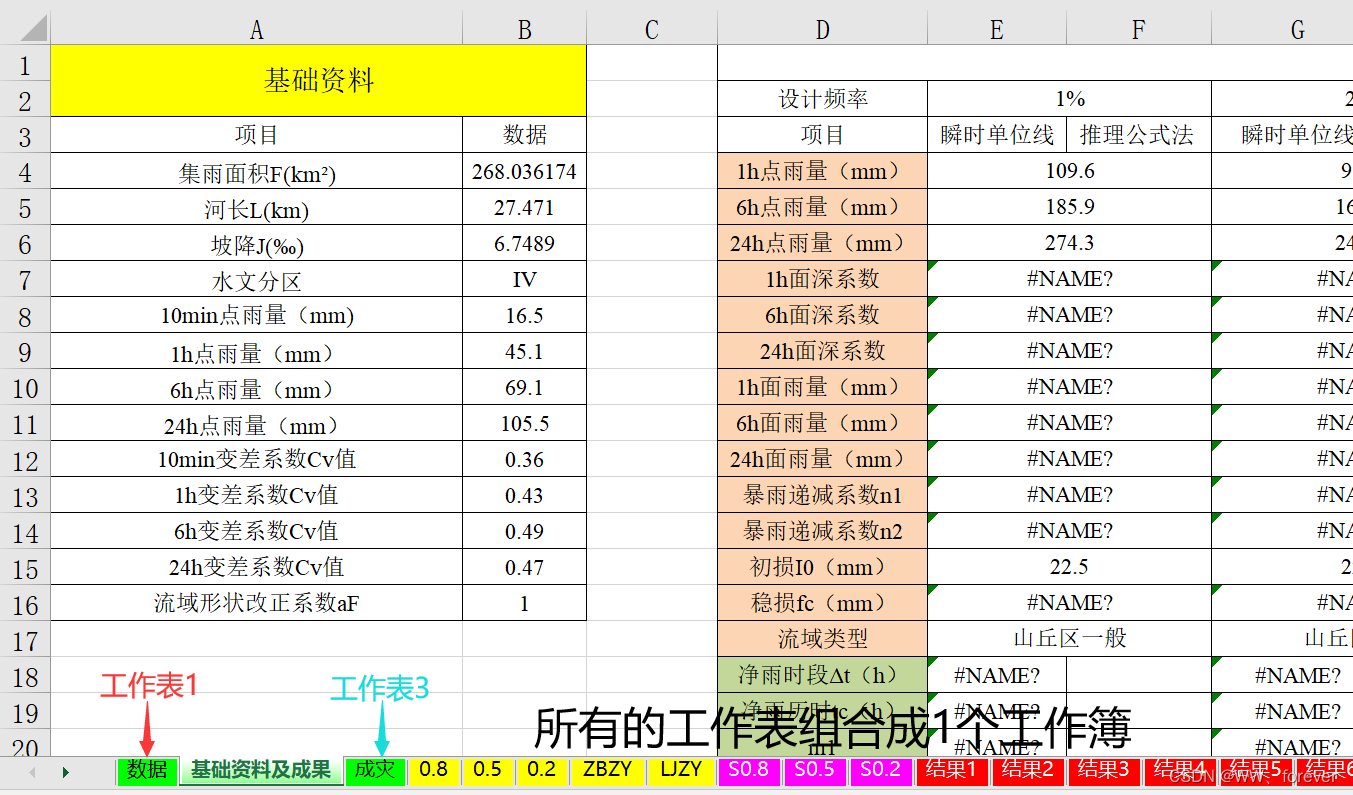This screenshot has width=1353, height=795.
Task: Select the value 274.3
Action: pos(1069,243)
